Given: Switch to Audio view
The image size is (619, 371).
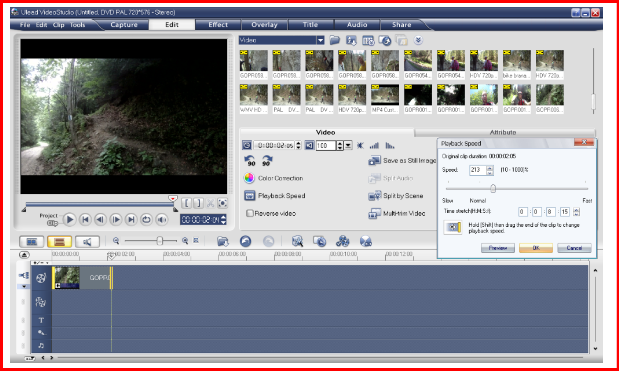Looking at the screenshot, I should pyautogui.click(x=87, y=242).
